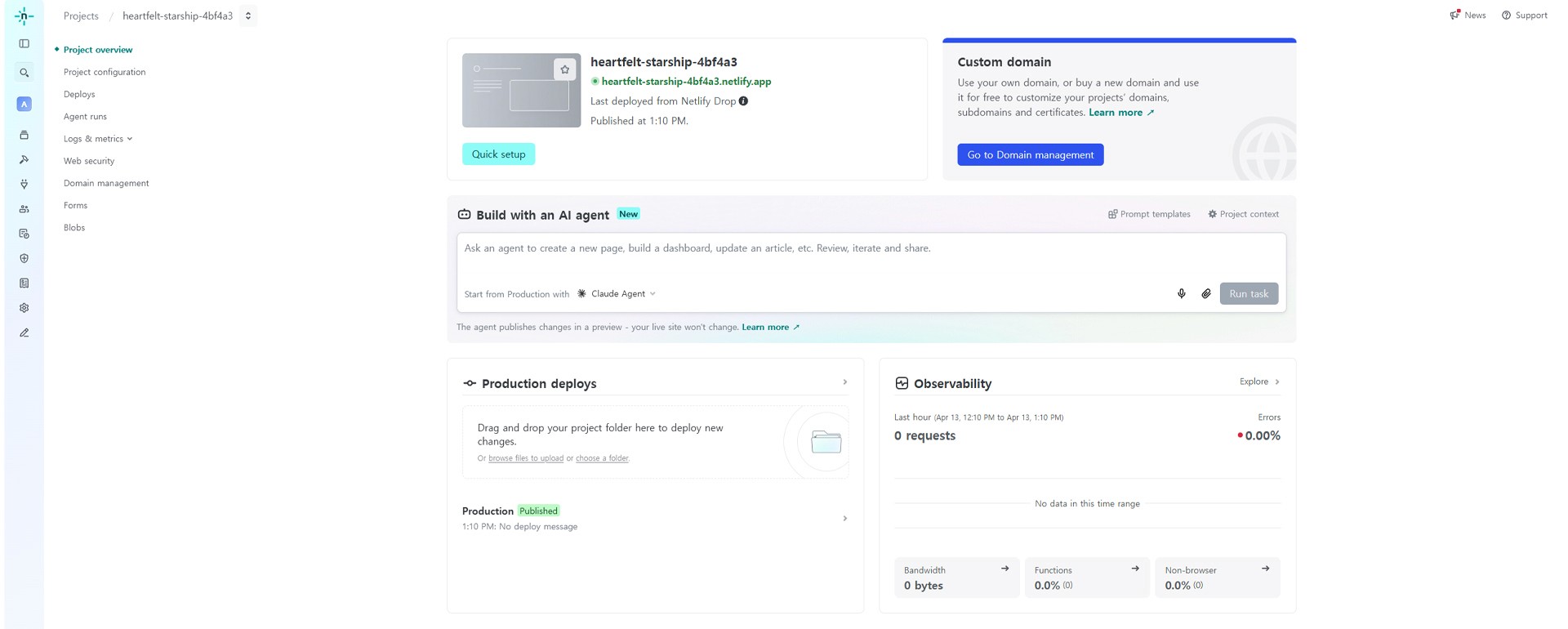Click the info icon beside Netlify Drop
Image resolution: width=1568 pixels, height=629 pixels.
743,101
